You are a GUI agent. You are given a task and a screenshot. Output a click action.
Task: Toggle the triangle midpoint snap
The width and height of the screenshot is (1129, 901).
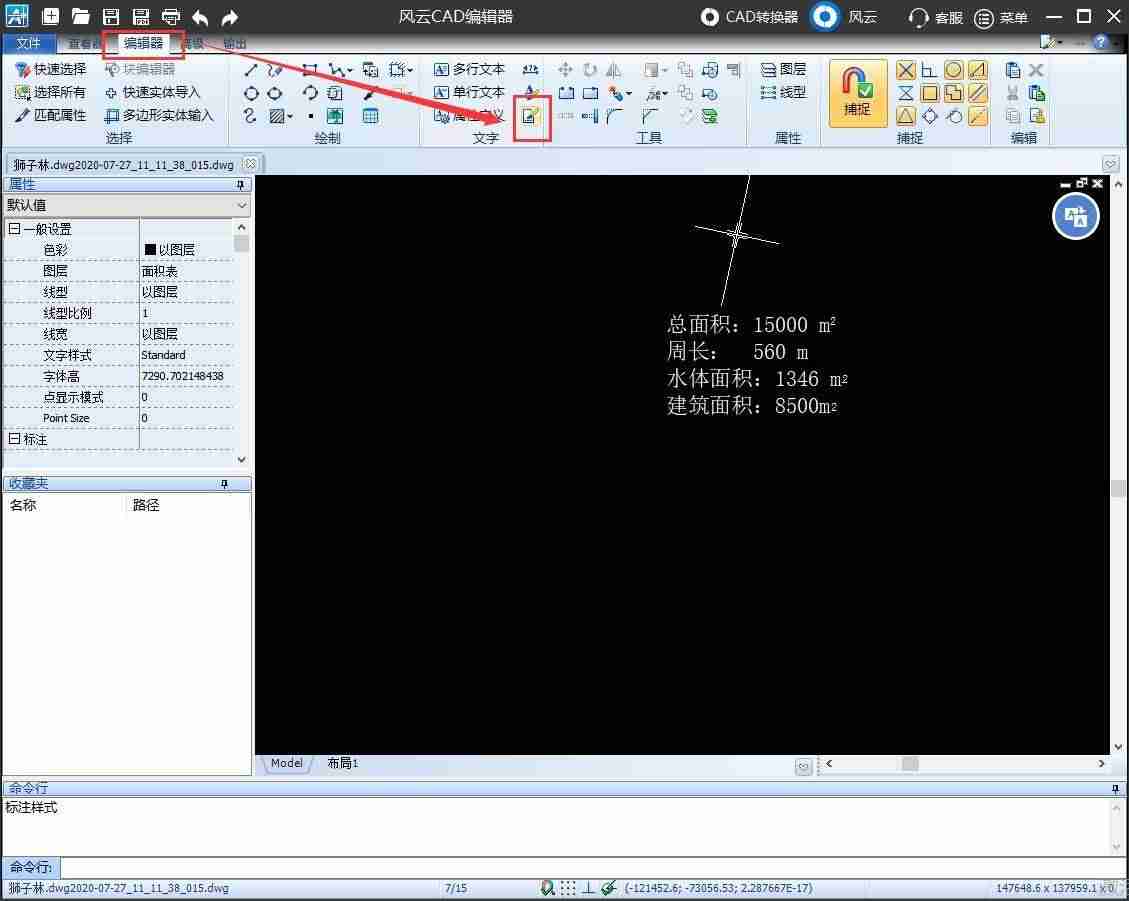click(906, 116)
